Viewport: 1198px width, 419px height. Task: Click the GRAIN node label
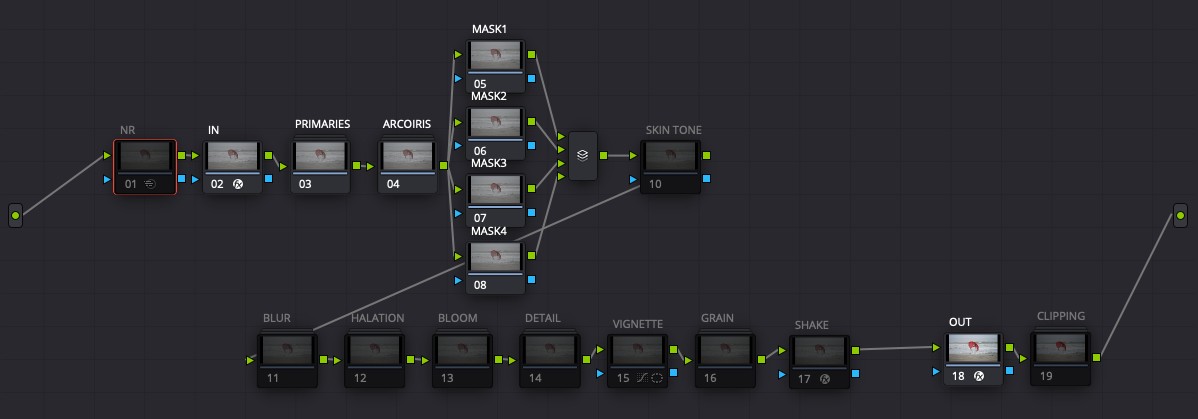(x=717, y=318)
